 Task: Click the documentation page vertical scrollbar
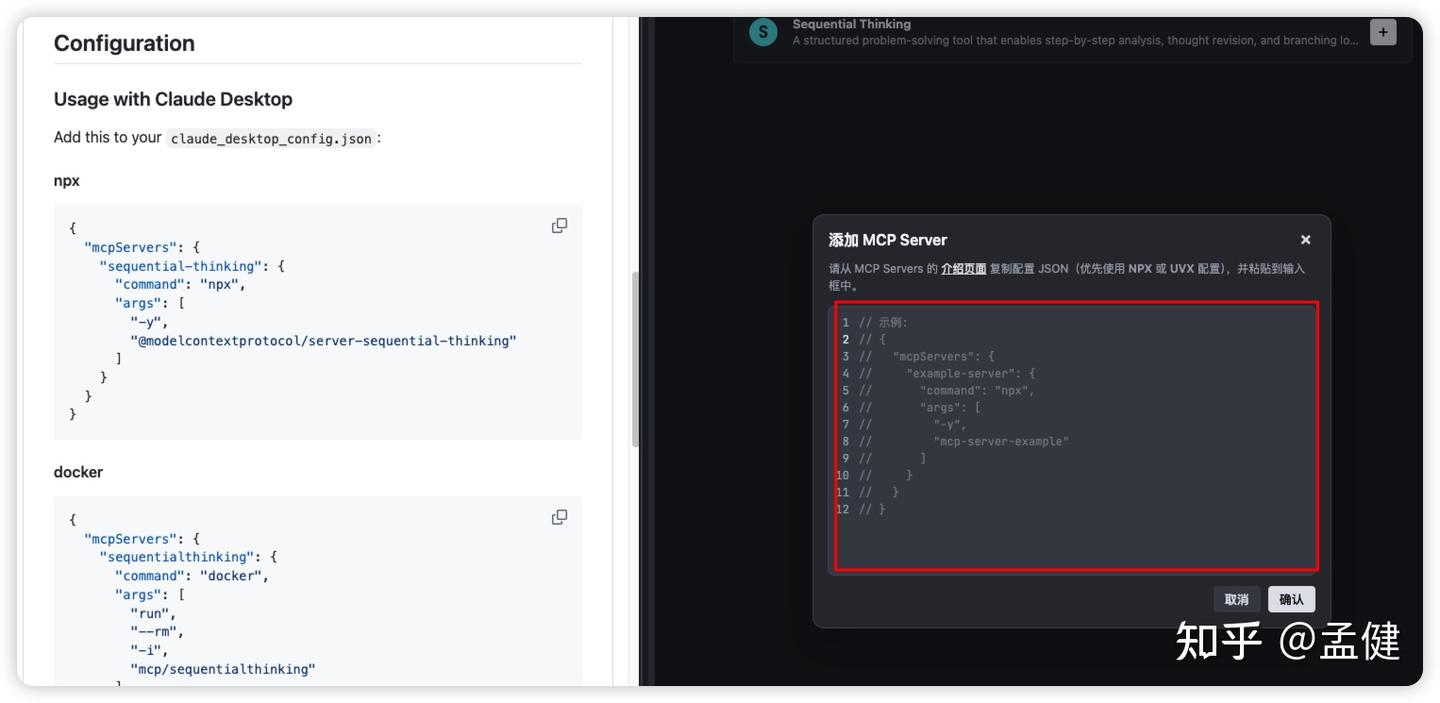click(x=635, y=360)
